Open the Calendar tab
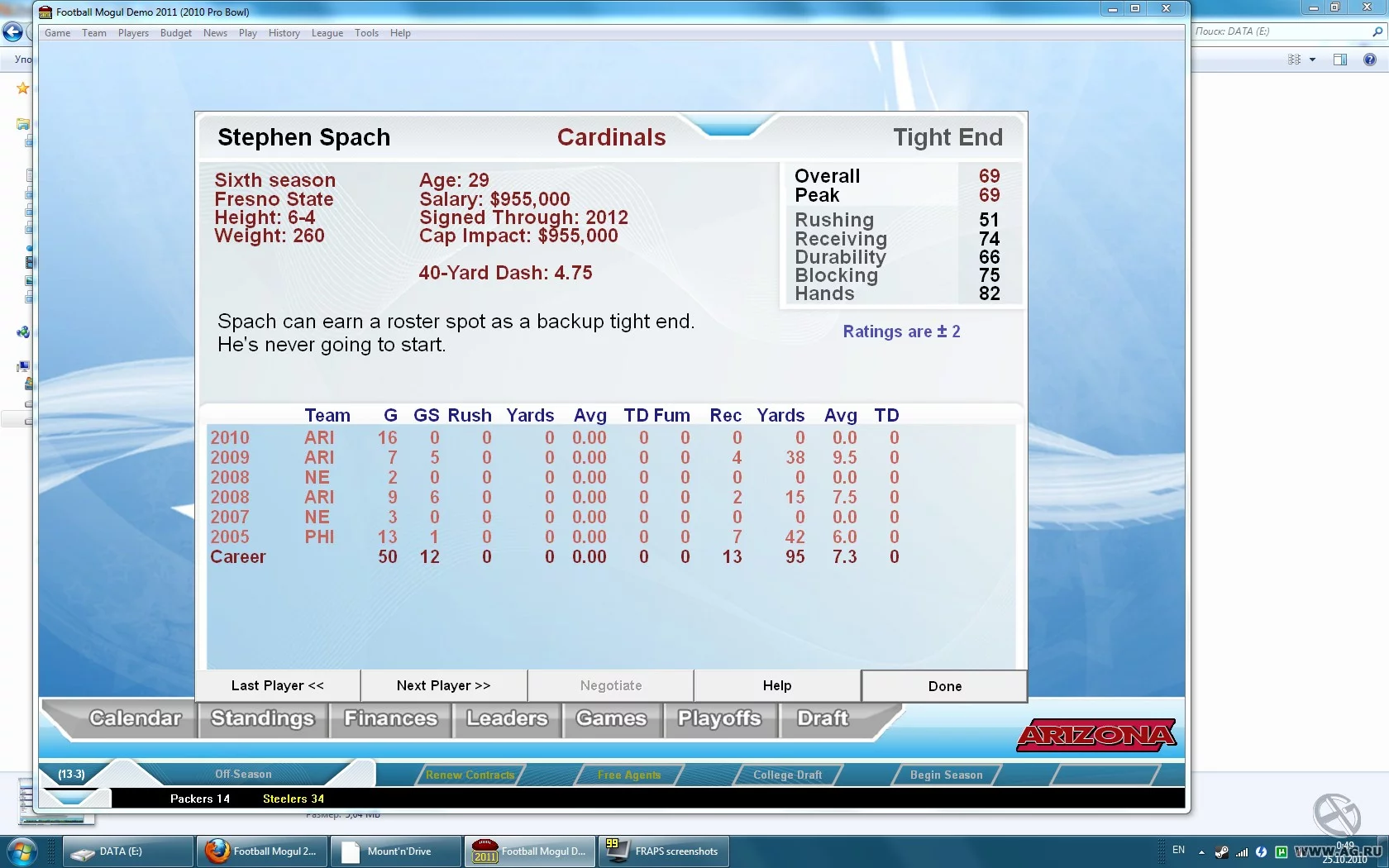 click(x=135, y=718)
